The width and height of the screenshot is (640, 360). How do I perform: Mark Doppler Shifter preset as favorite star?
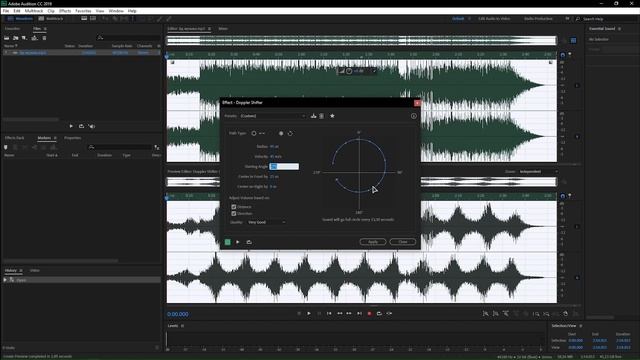click(x=332, y=116)
